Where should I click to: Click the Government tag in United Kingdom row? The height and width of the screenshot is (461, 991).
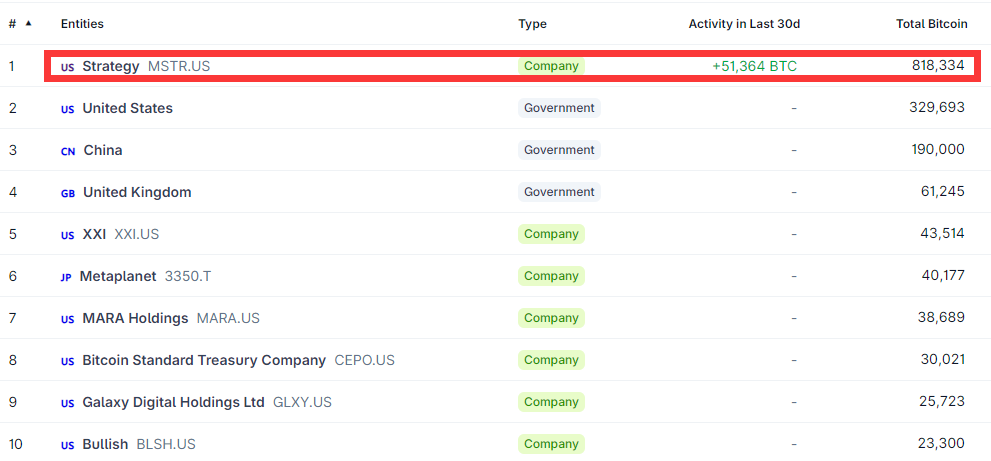(559, 192)
